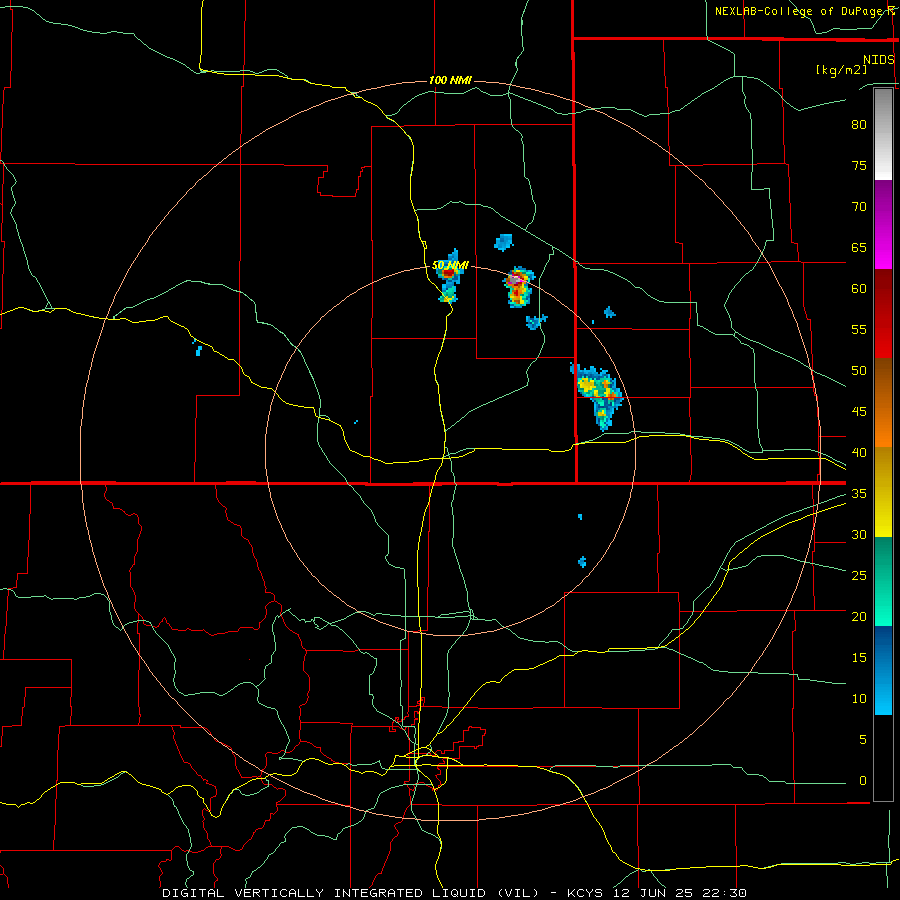This screenshot has height=900, width=900.
Task: Click scale value "5"
Action: click(x=863, y=739)
